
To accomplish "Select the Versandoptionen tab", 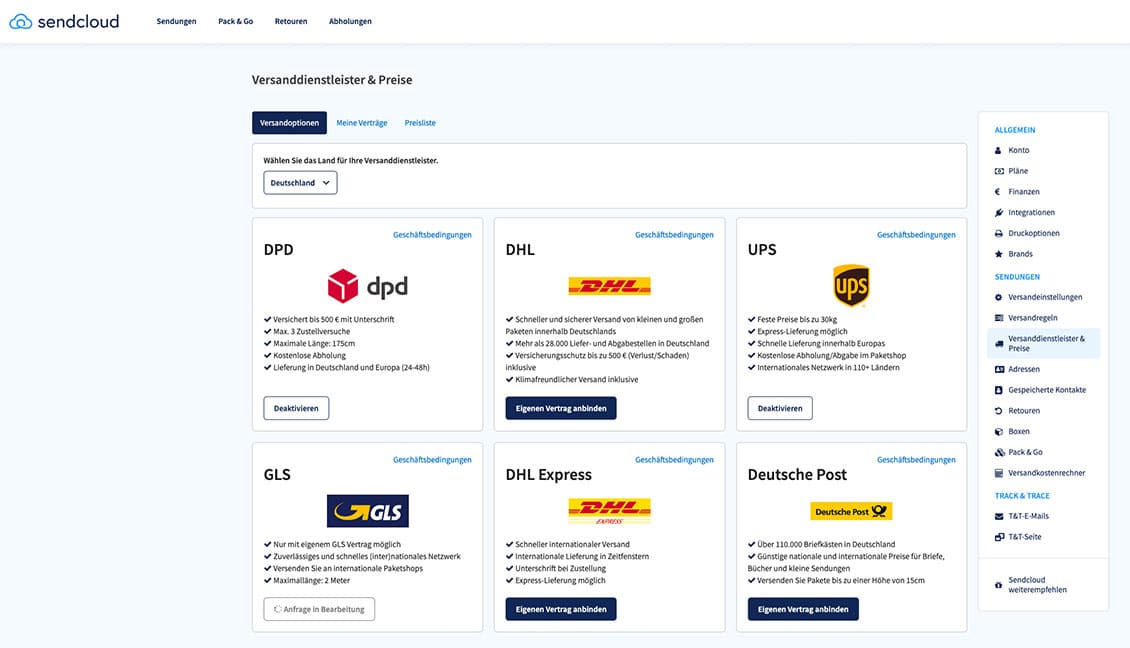I will (289, 123).
